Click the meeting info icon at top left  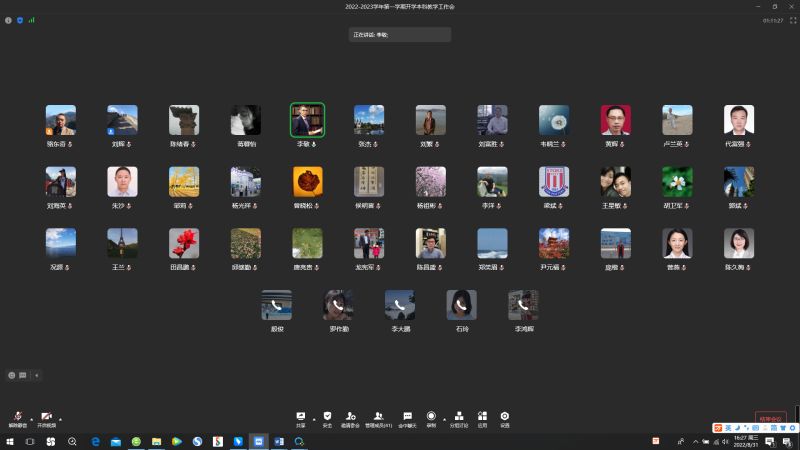coord(9,19)
